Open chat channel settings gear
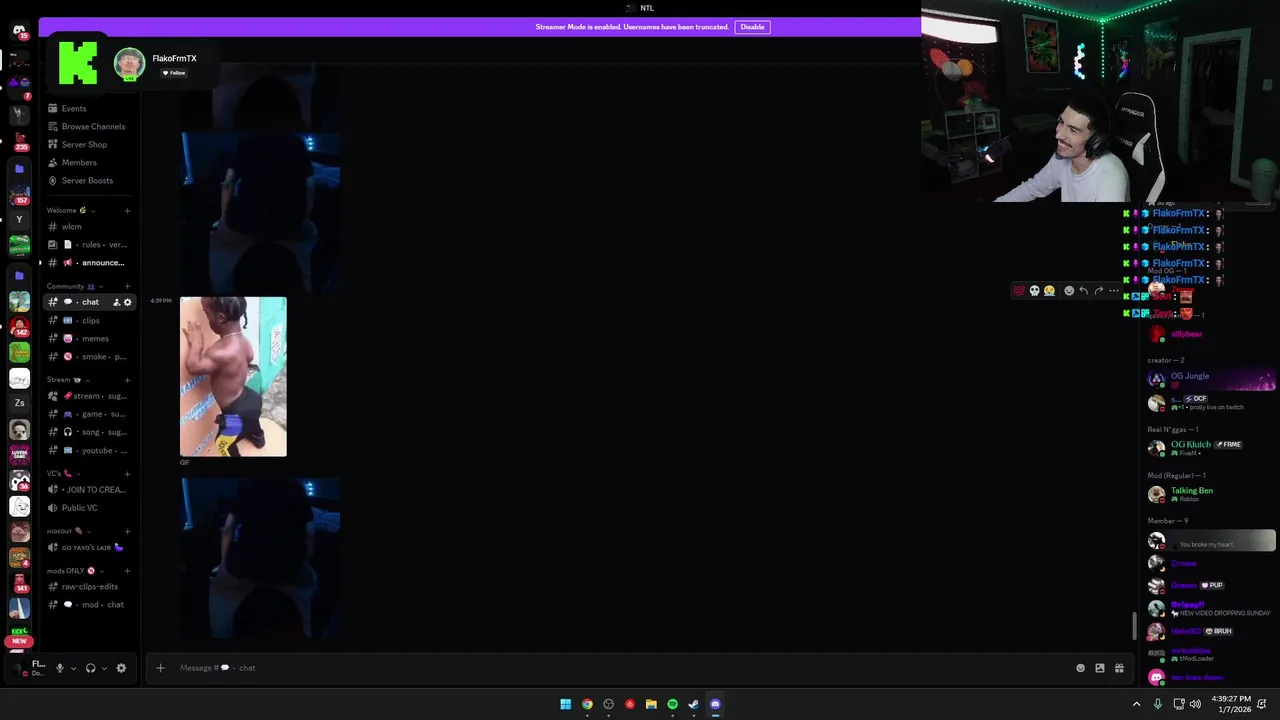 127,302
